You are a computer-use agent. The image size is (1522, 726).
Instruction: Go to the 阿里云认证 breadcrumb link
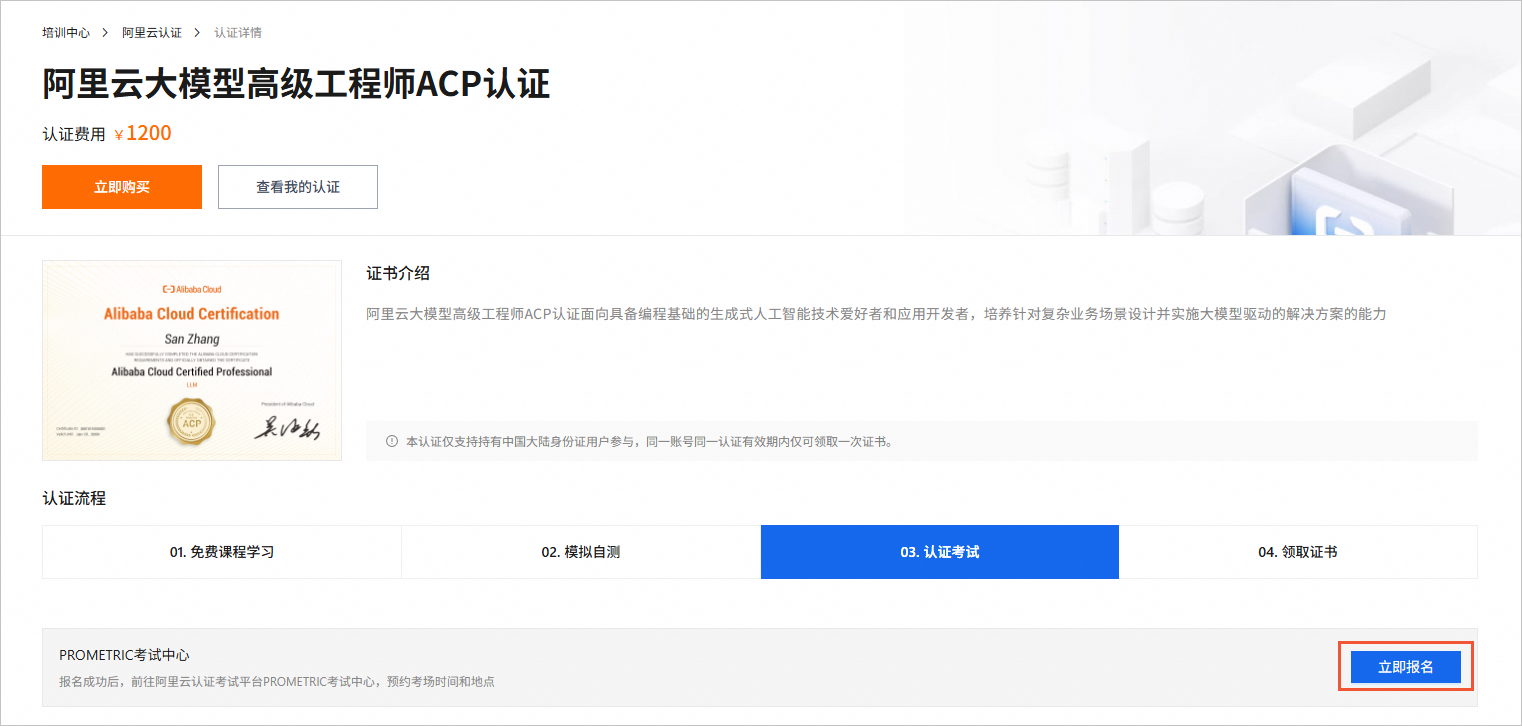[x=152, y=33]
